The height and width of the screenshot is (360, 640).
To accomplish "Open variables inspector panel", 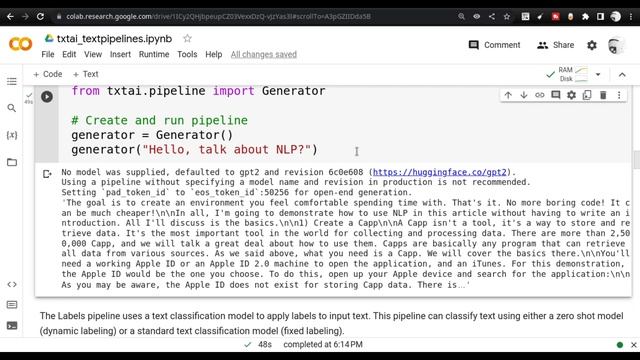I will pyautogui.click(x=12, y=135).
